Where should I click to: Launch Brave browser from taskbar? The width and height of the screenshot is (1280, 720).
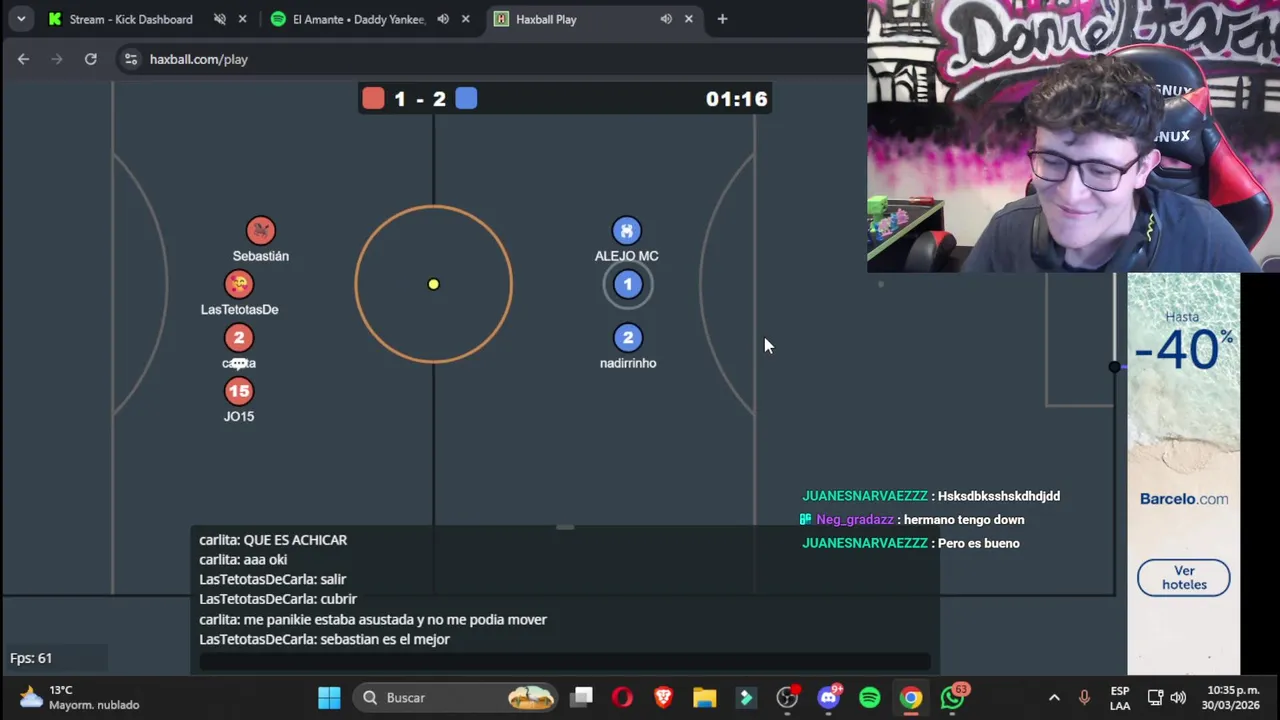663,698
